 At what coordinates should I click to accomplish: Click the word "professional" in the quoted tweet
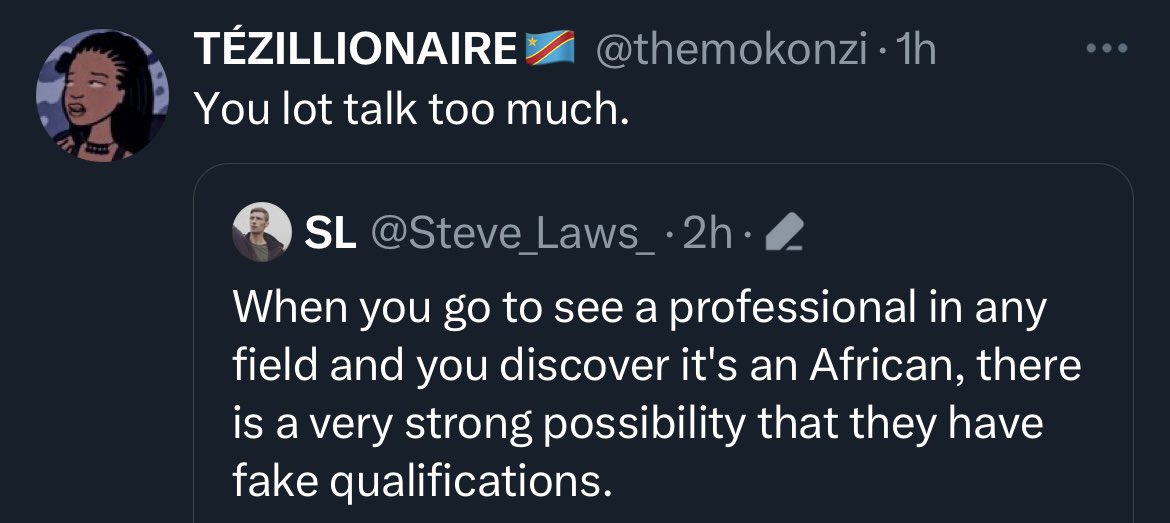coord(788,309)
